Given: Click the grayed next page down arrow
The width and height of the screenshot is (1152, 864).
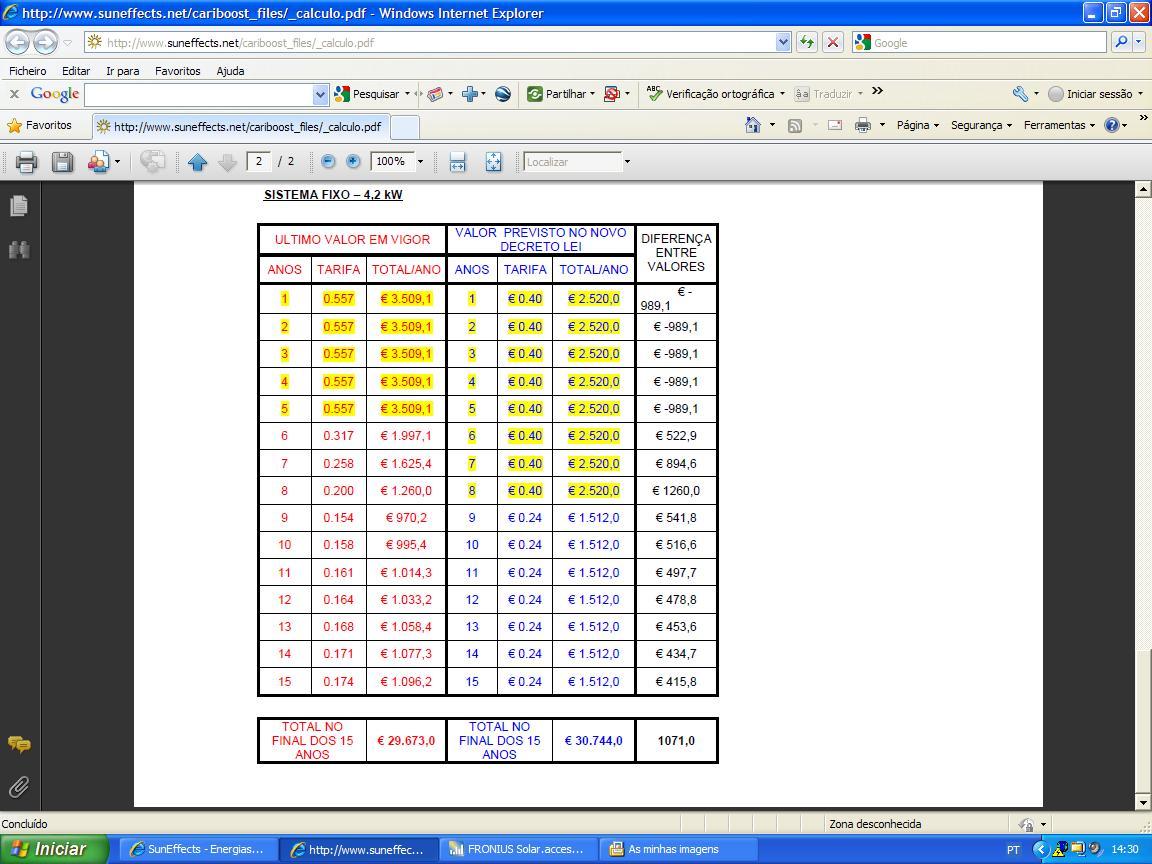Looking at the screenshot, I should click(x=228, y=162).
